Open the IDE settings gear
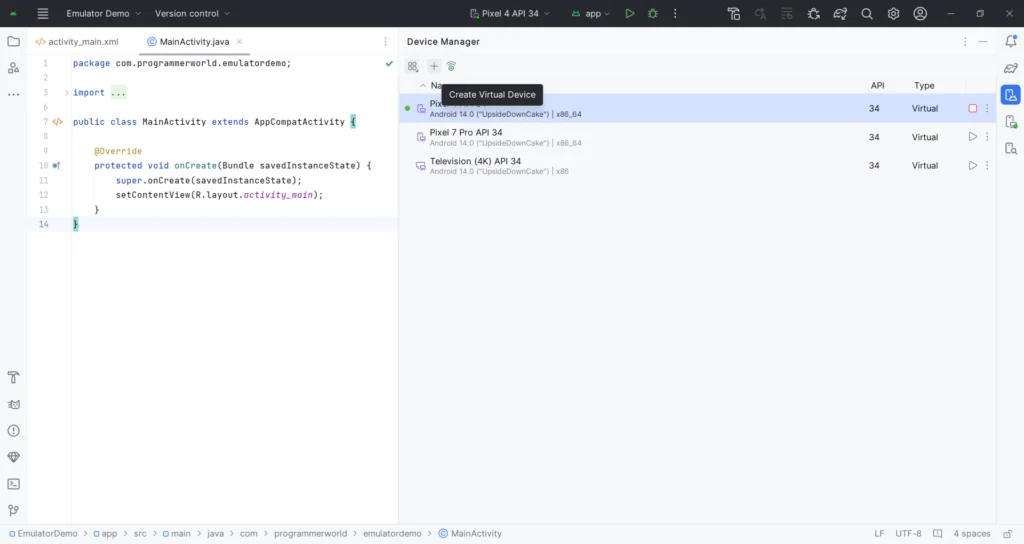The width and height of the screenshot is (1024, 544). coord(893,14)
